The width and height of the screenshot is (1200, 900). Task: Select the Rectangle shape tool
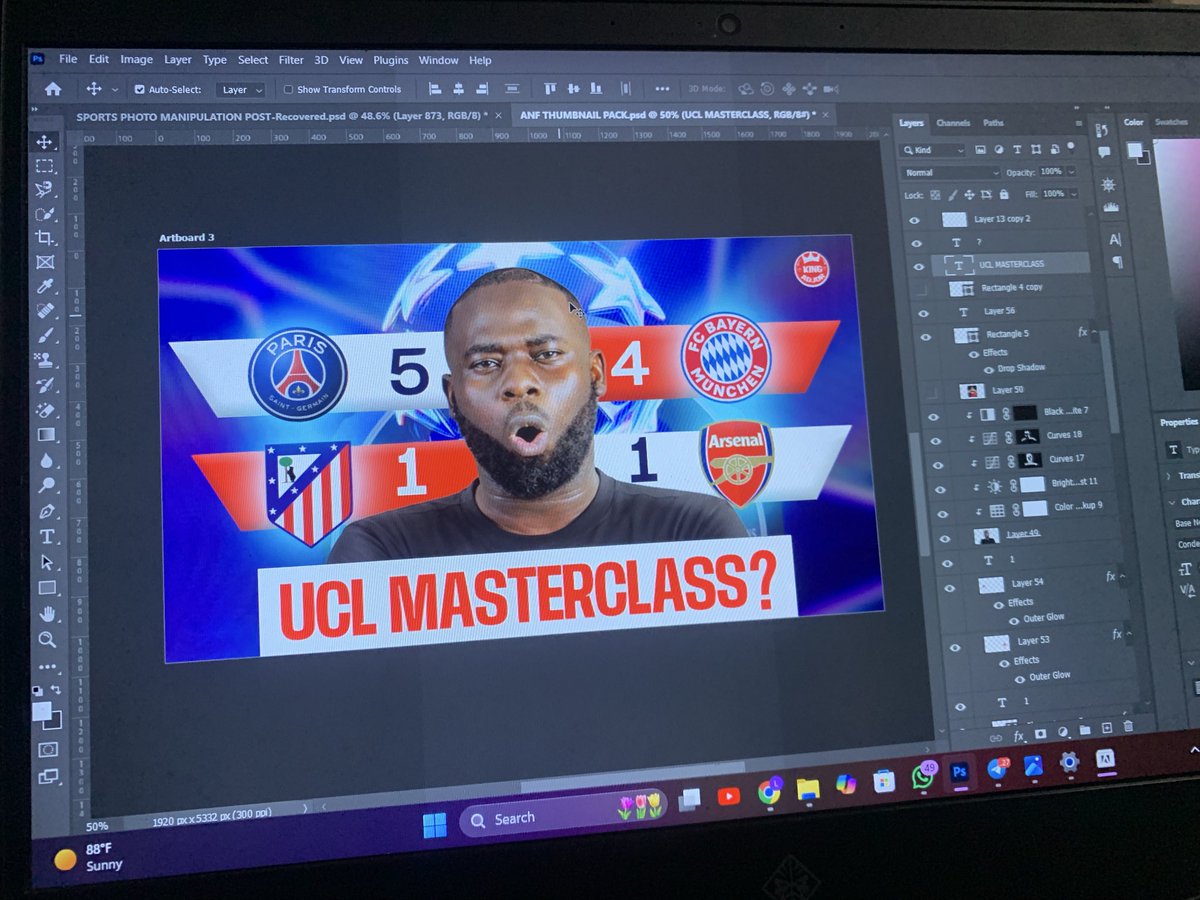[x=46, y=588]
